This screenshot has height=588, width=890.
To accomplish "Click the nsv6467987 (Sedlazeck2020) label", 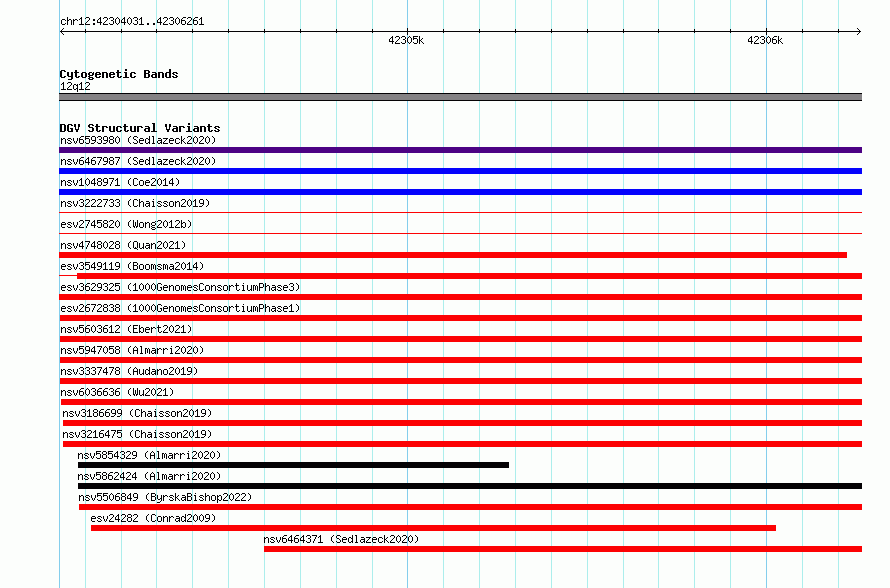I will coord(138,161).
